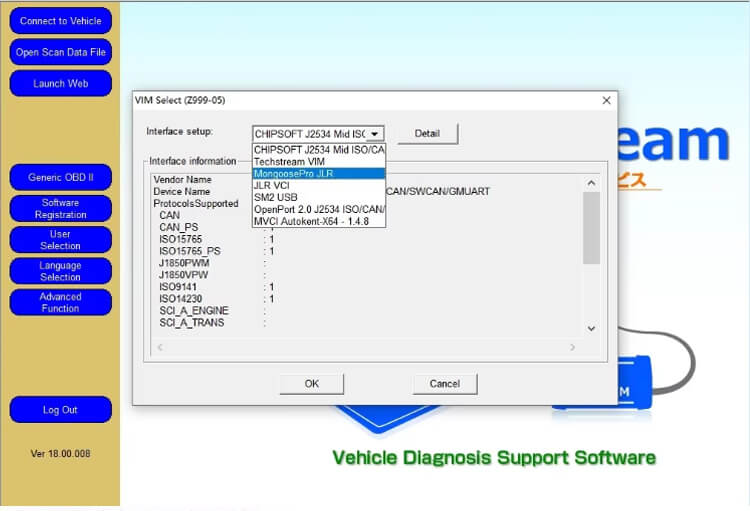
Task: Click the SCI_A_ENGINE protocol row
Action: coord(194,311)
